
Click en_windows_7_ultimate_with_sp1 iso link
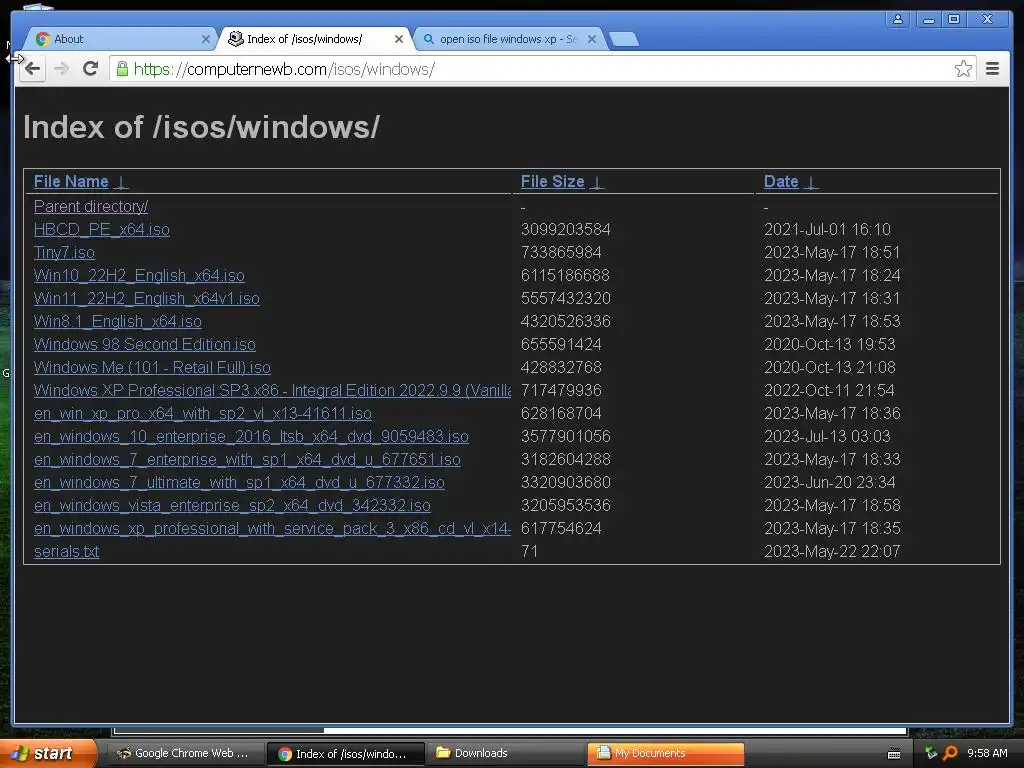239,482
